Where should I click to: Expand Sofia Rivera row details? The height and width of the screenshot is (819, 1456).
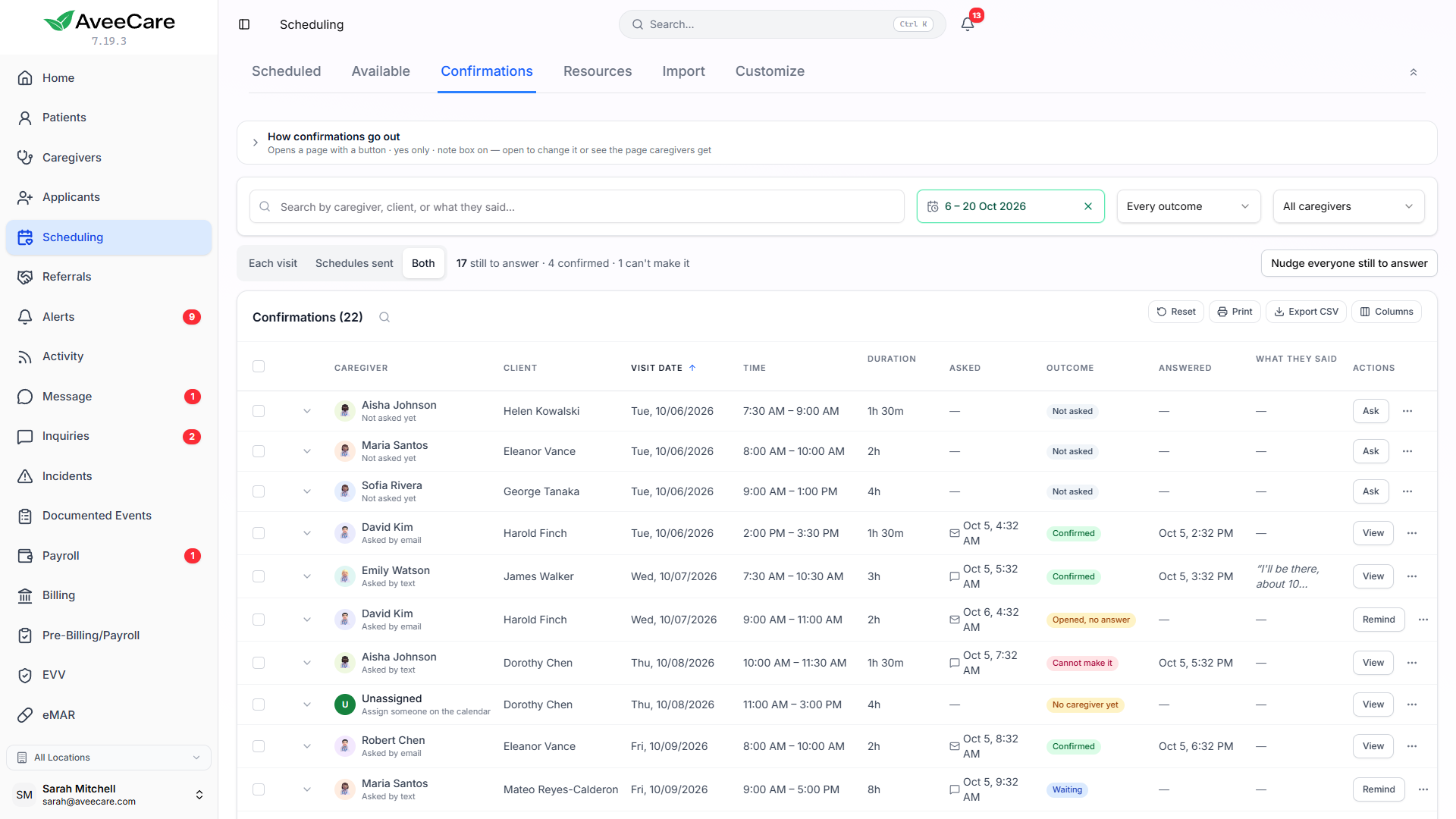pos(307,491)
